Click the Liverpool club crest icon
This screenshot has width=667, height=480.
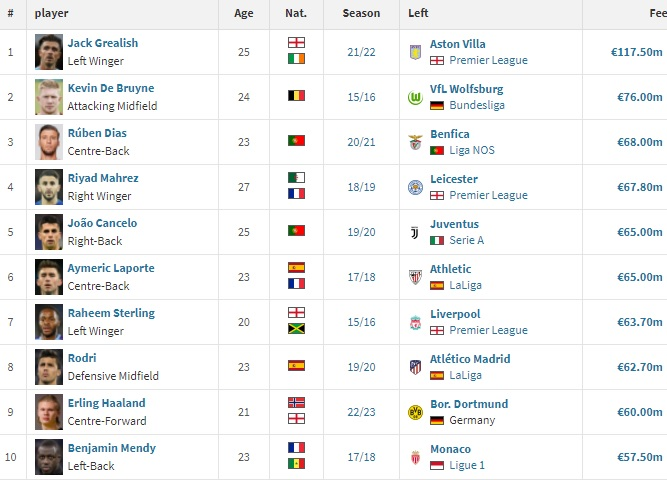pyautogui.click(x=415, y=323)
